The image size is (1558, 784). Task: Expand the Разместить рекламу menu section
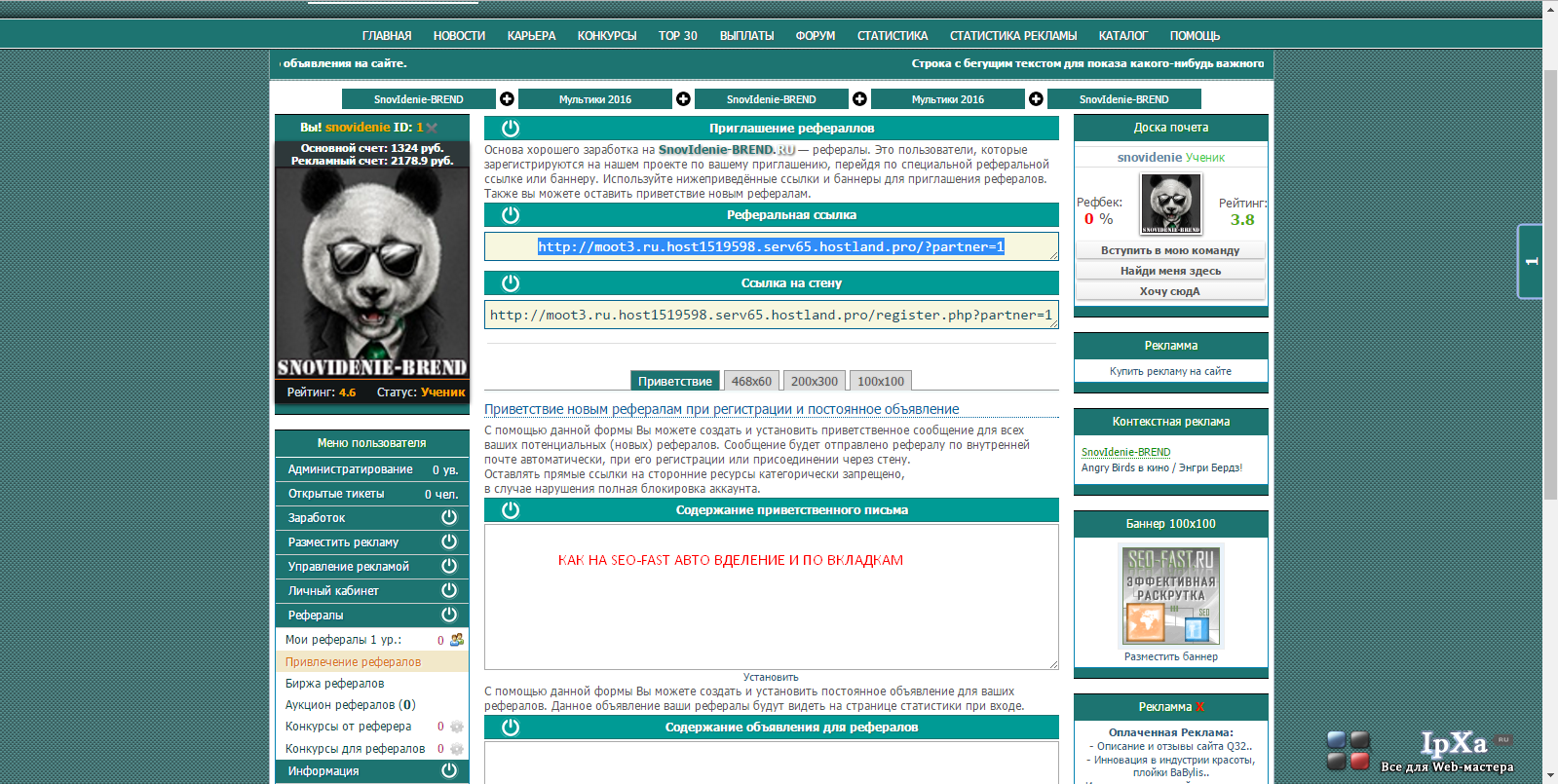[372, 542]
